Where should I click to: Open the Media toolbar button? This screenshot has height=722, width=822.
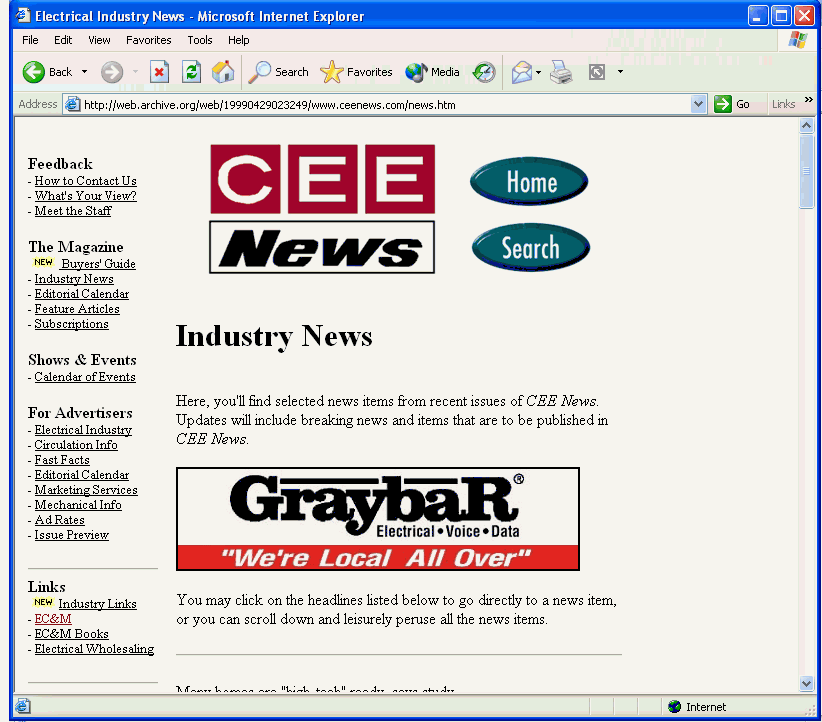pyautogui.click(x=432, y=72)
